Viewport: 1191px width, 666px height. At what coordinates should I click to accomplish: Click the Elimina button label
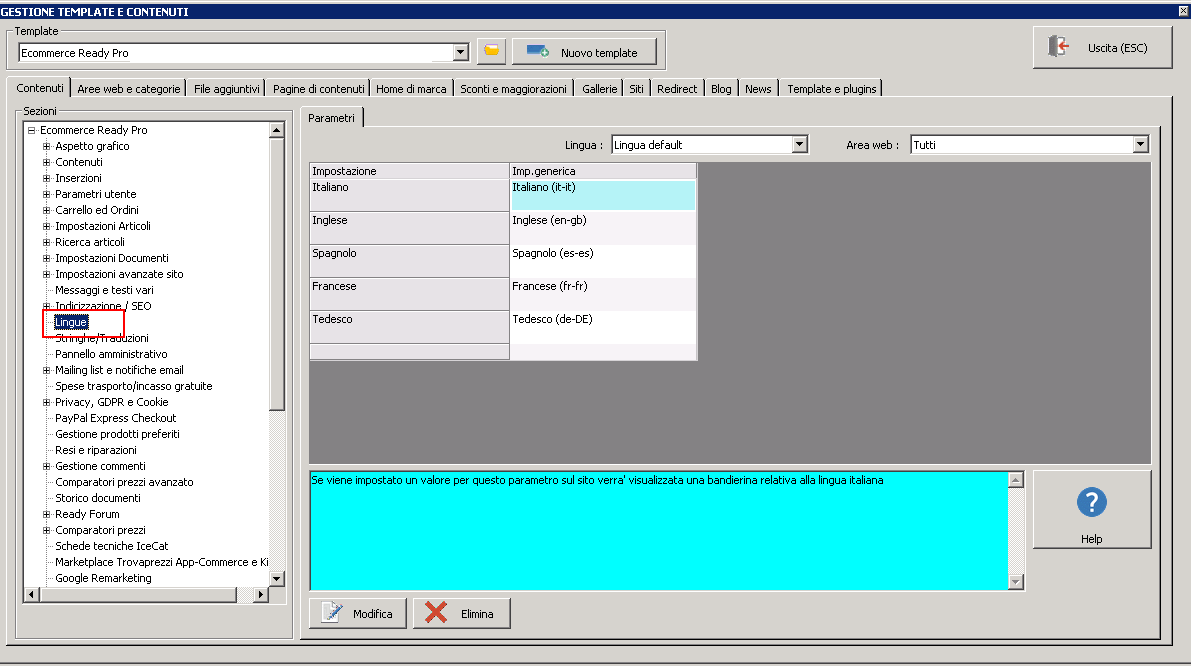pyautogui.click(x=477, y=614)
